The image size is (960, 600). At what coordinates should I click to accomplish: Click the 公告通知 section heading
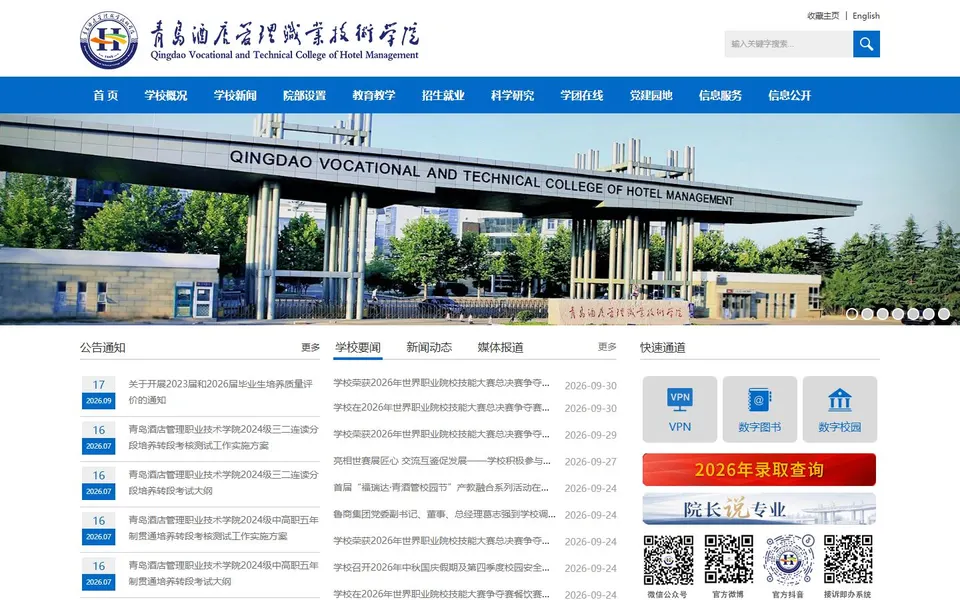pos(103,348)
